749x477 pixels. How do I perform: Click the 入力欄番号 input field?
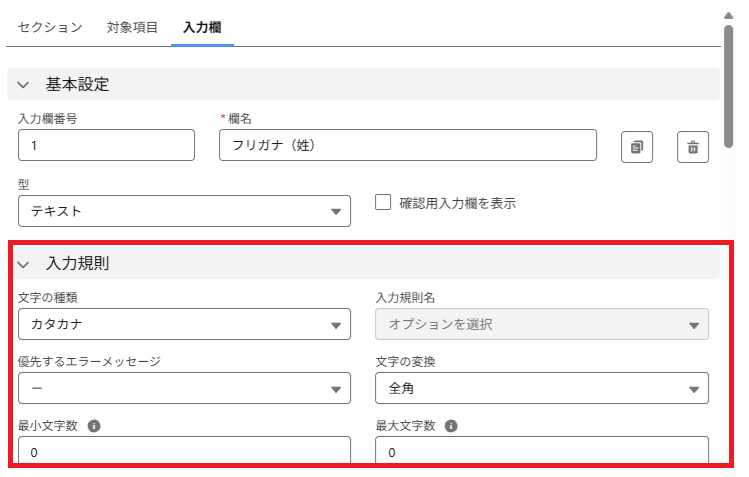[106, 146]
